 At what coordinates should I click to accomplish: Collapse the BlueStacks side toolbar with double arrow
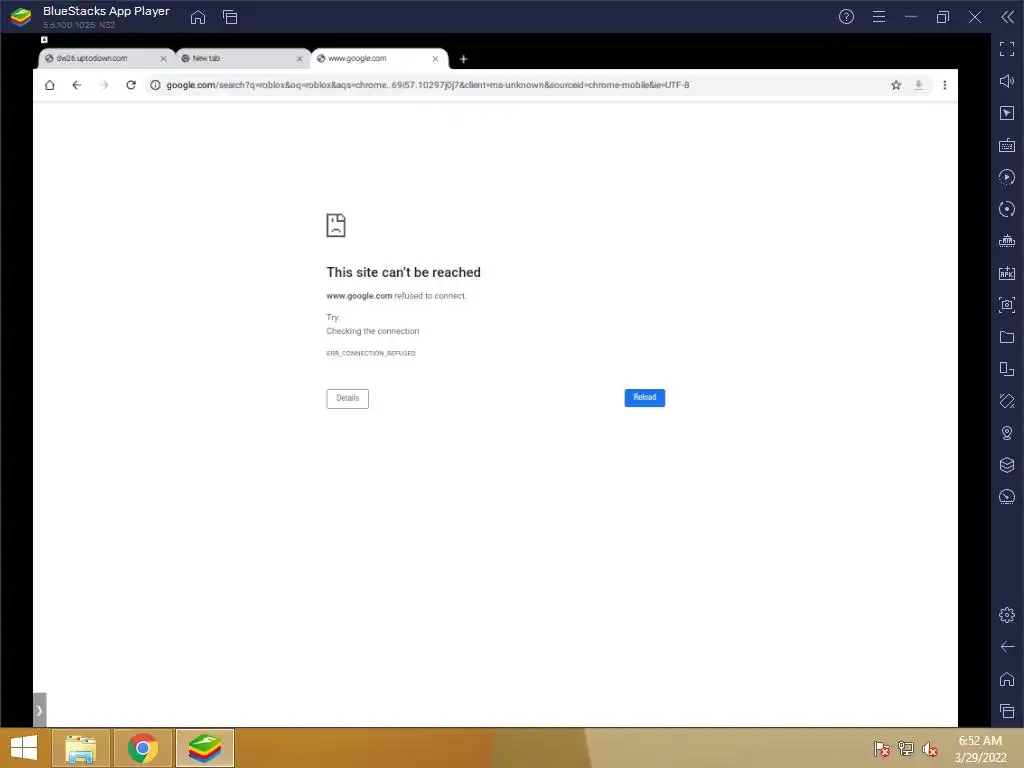[1008, 17]
